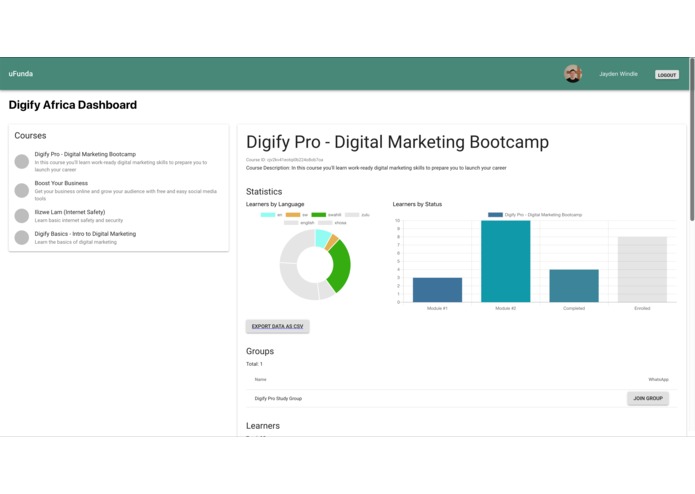Click the cyan en donut segment
Image resolution: width=695 pixels, height=494 pixels.
click(322, 238)
